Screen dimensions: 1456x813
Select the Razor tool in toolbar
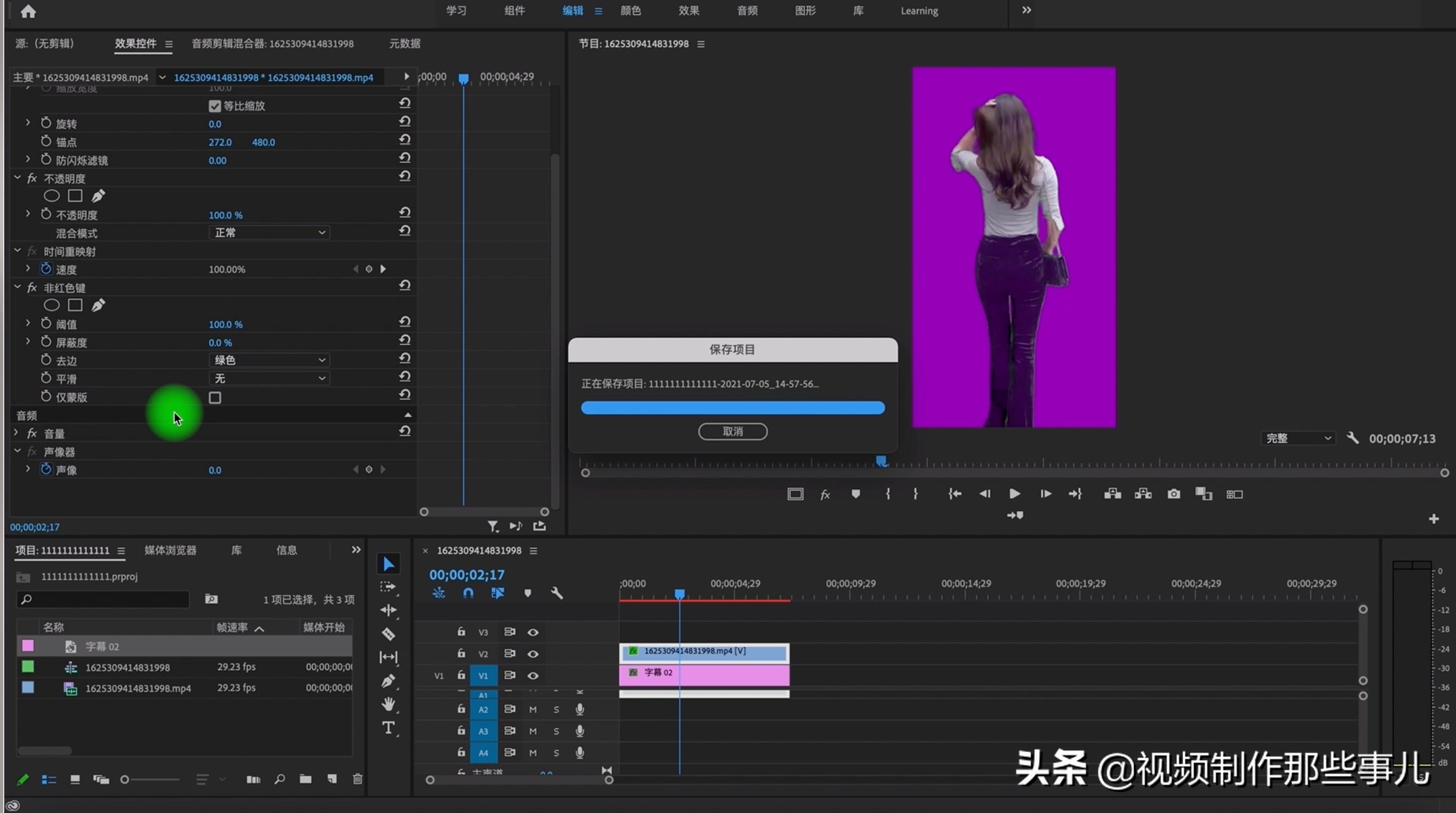pos(389,634)
